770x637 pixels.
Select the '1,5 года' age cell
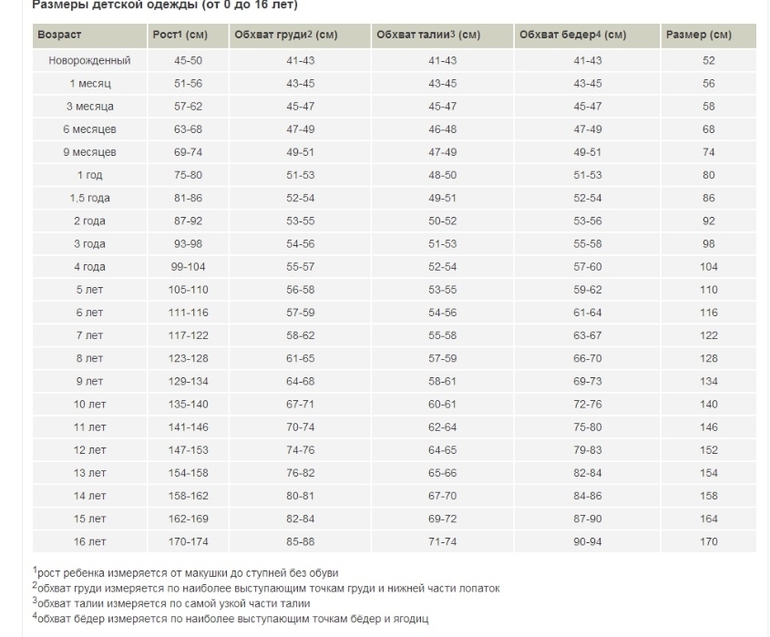89,199
